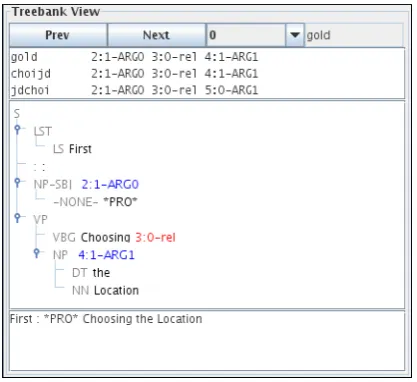Select the VBG Choosing node

91,237
